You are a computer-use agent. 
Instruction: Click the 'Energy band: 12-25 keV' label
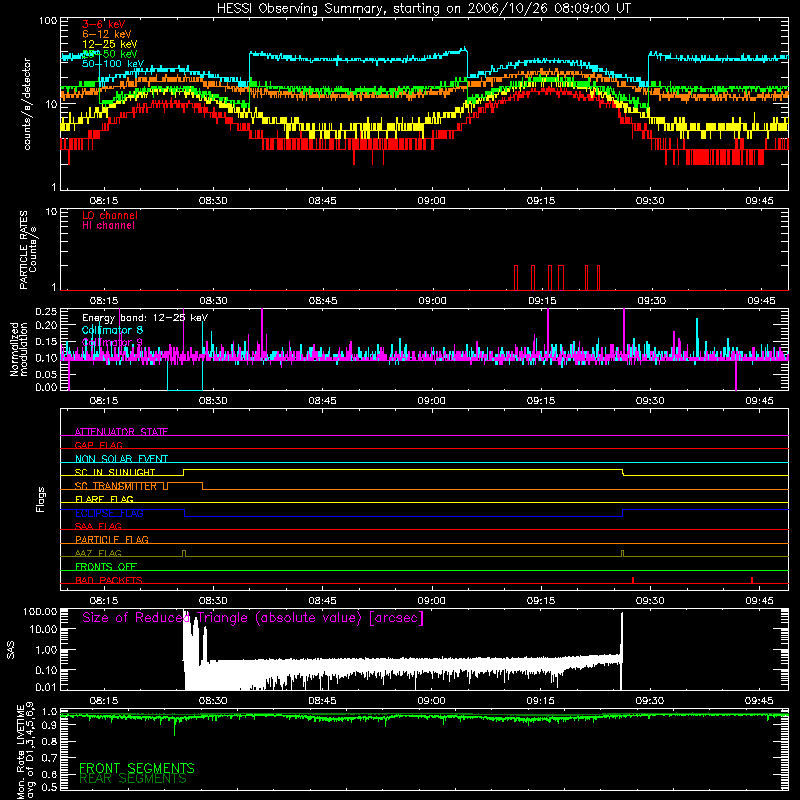(x=145, y=318)
